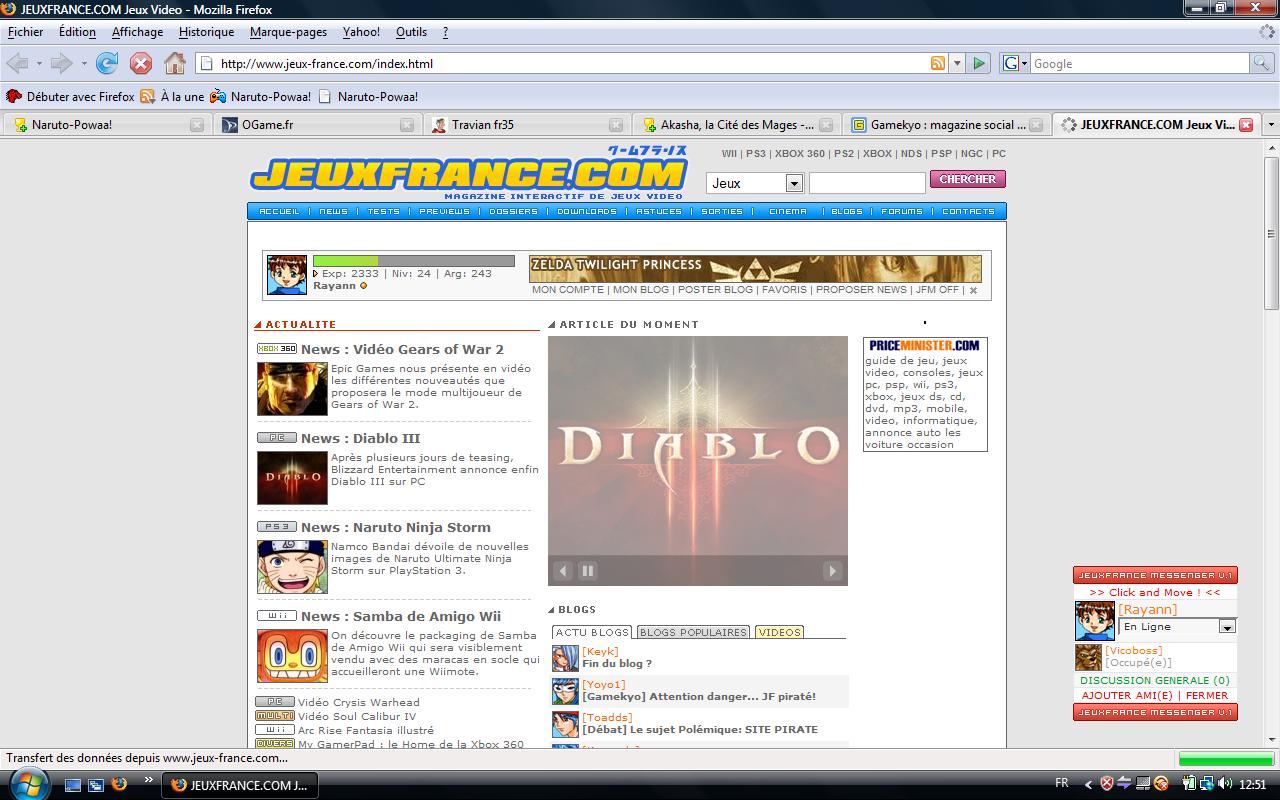Open the En Ligne status dropdown
Image resolution: width=1280 pixels, height=800 pixels.
(1178, 626)
